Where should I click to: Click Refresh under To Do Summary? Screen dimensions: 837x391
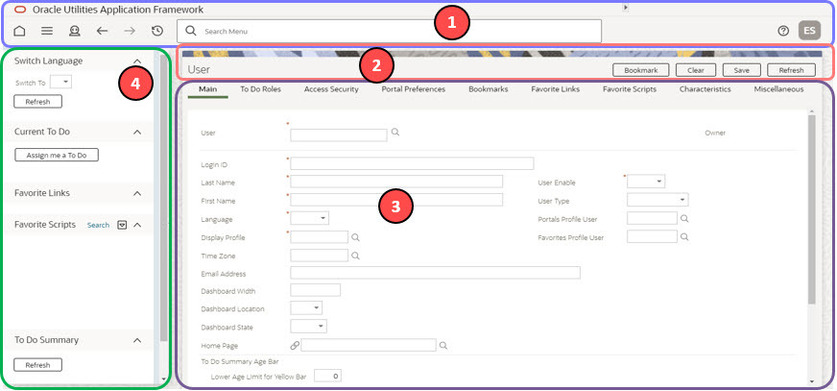[38, 365]
